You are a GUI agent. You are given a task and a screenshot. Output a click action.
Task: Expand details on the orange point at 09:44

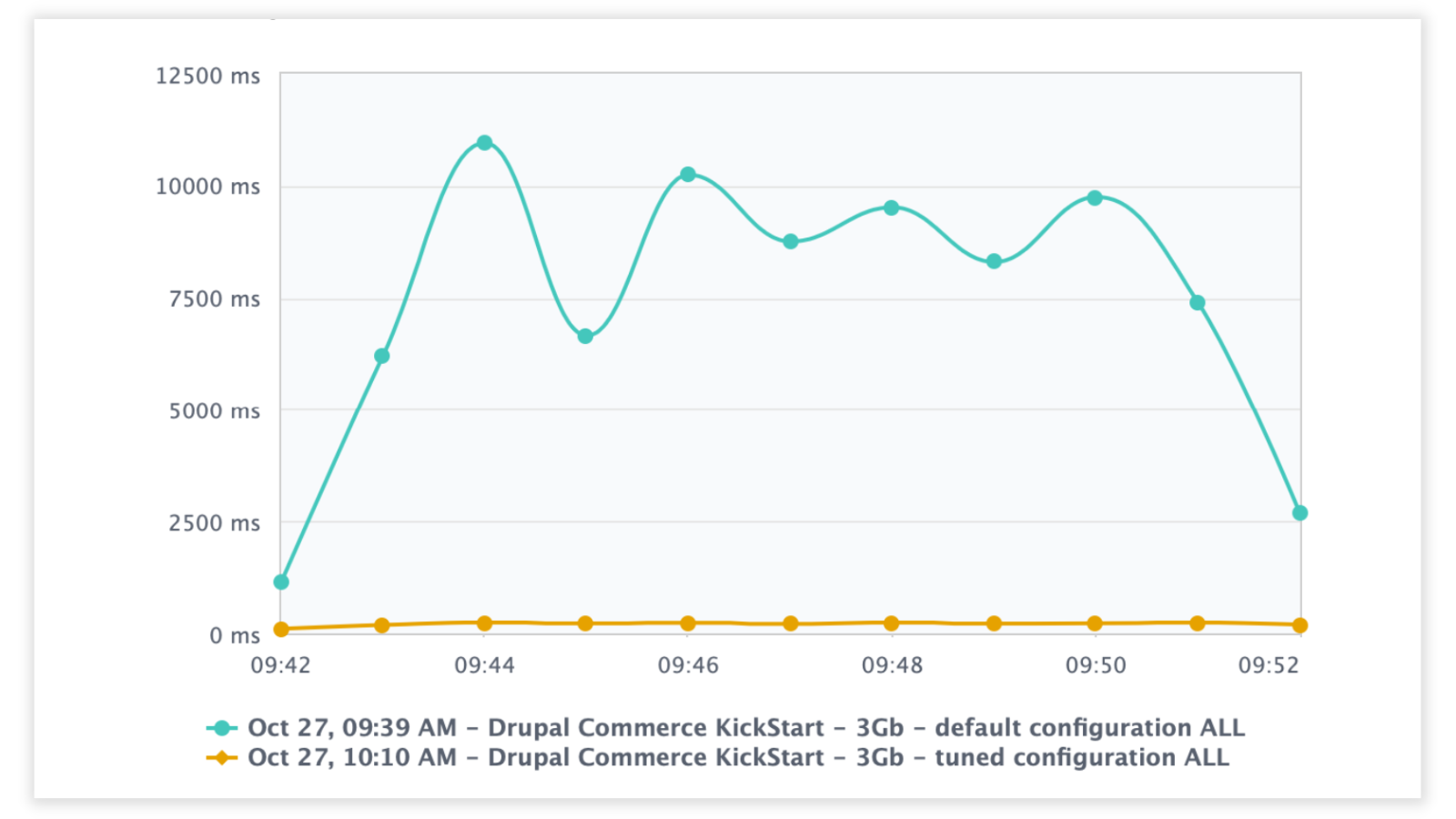[483, 622]
